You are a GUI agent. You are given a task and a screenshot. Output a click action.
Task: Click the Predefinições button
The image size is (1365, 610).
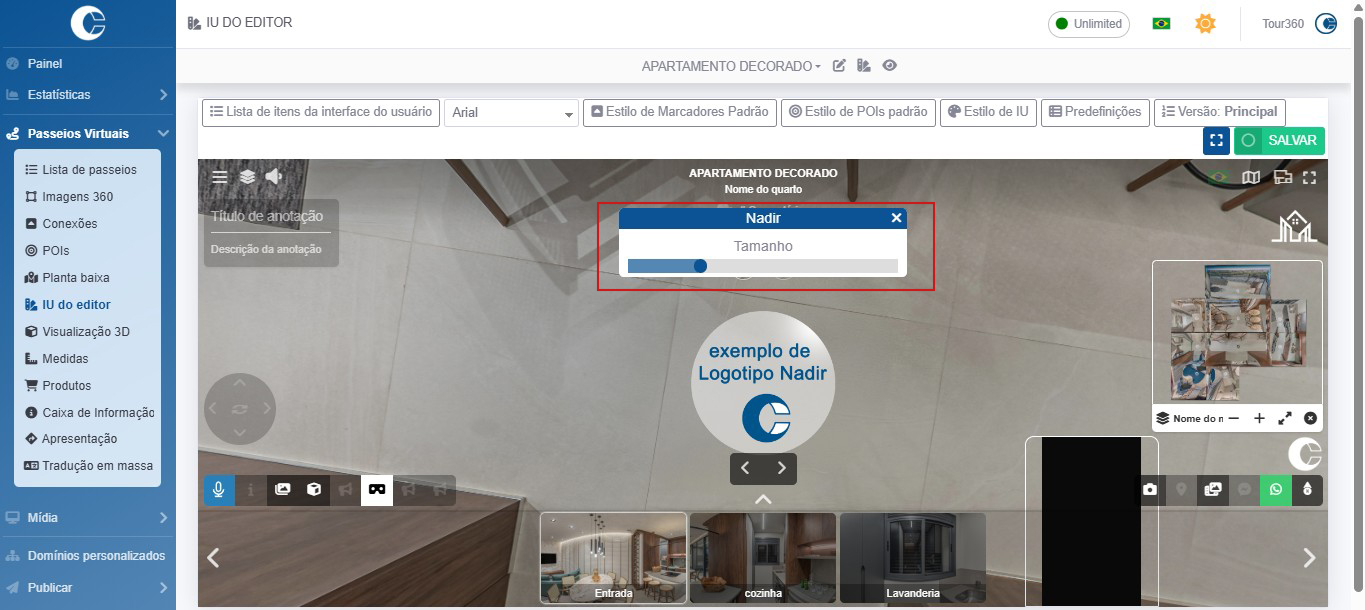[x=1095, y=112]
